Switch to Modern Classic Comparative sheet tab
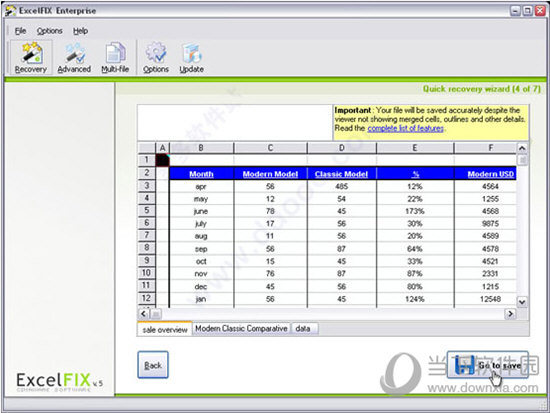550x413 pixels. 241,328
